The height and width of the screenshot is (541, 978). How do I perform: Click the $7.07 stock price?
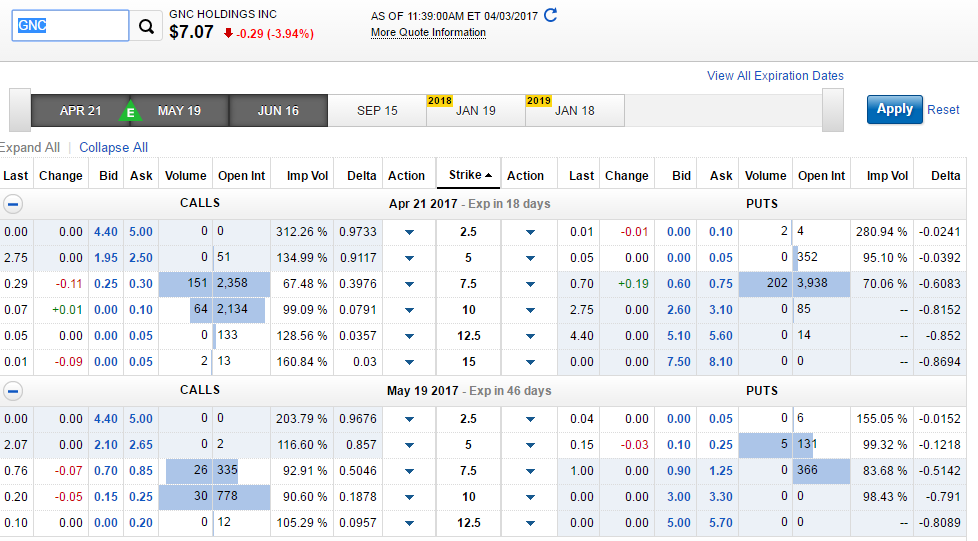click(x=191, y=32)
